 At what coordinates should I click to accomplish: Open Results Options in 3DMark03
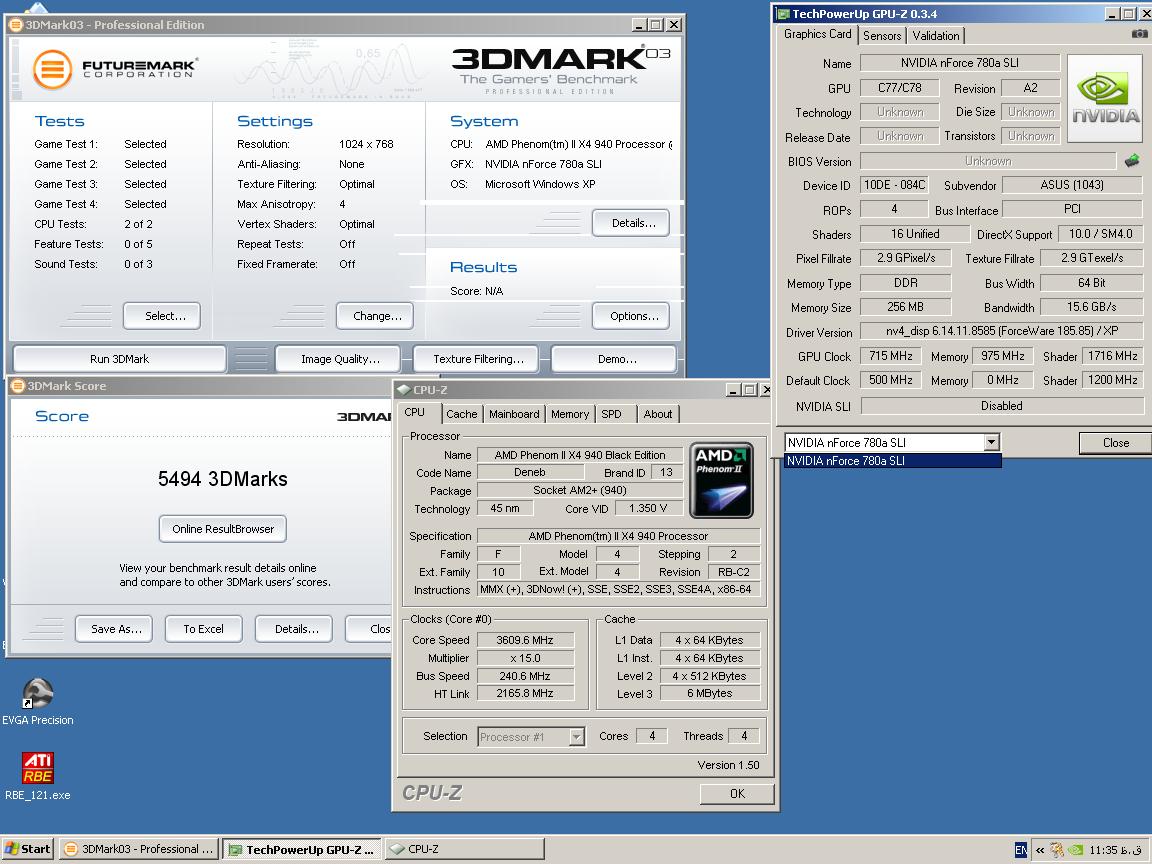(631, 316)
